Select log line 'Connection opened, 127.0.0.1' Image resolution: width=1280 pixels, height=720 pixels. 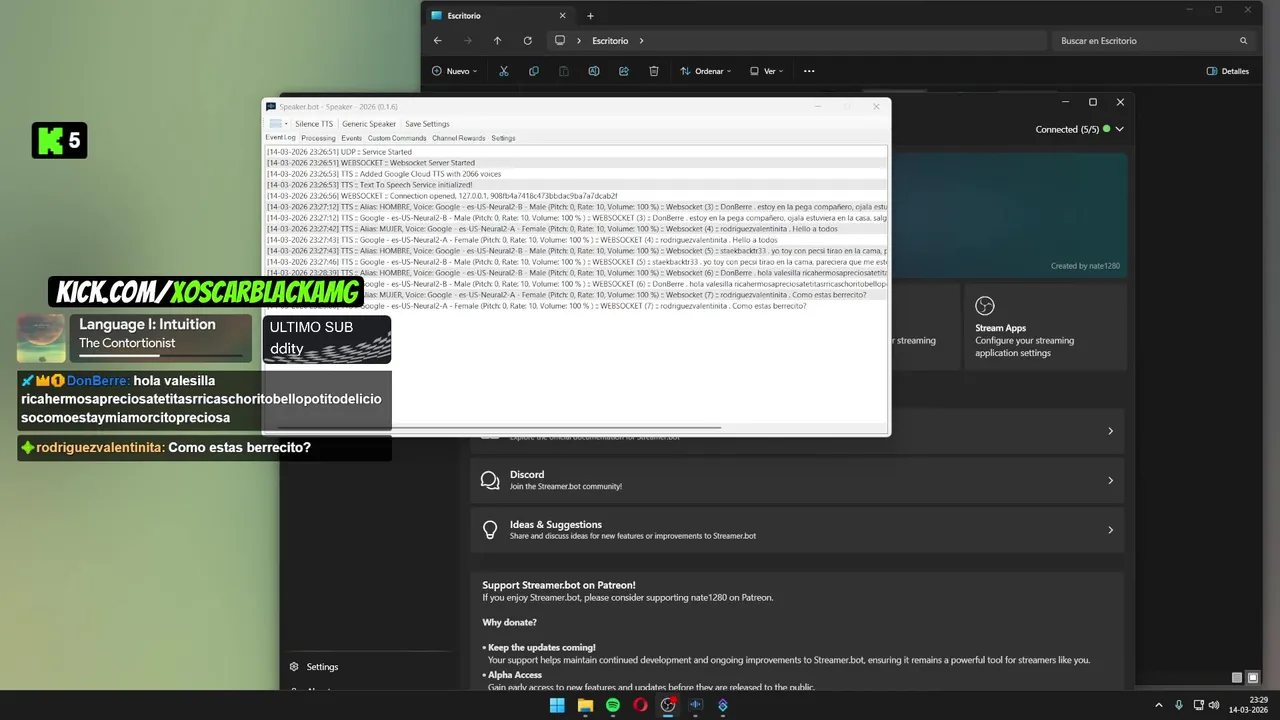click(576, 196)
